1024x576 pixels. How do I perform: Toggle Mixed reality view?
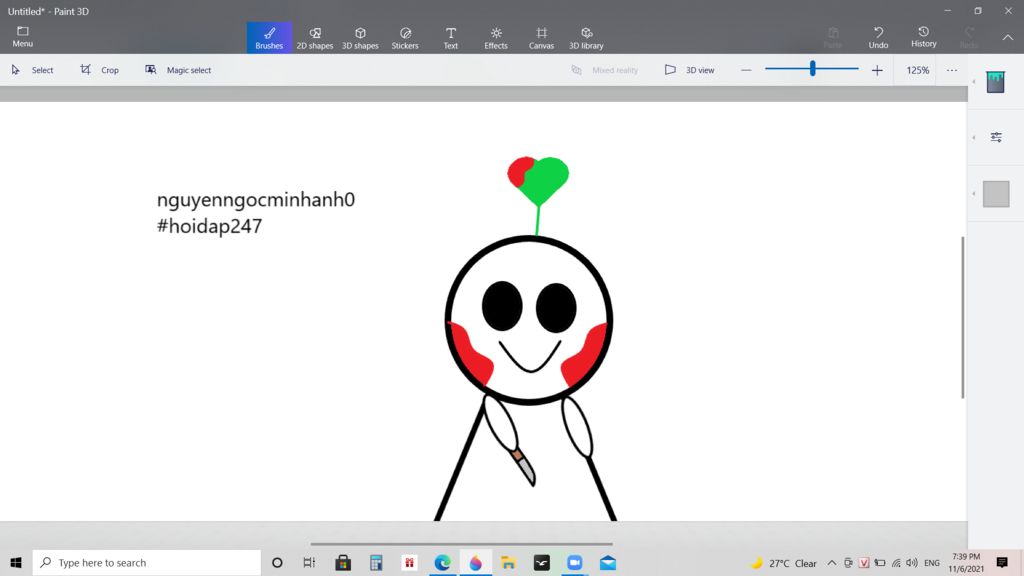coord(605,70)
